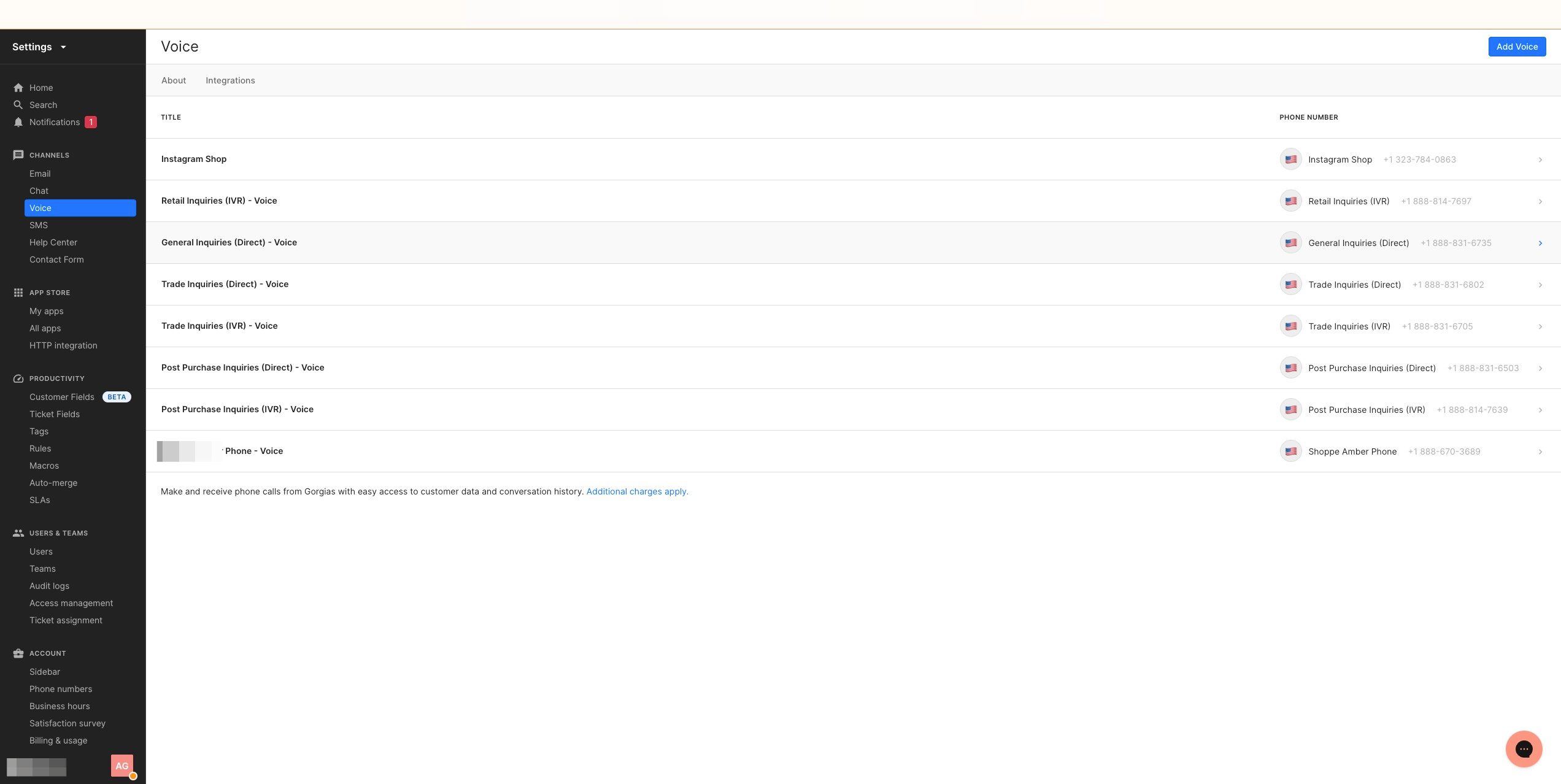
Task: Click the AG user avatar
Action: [x=122, y=766]
